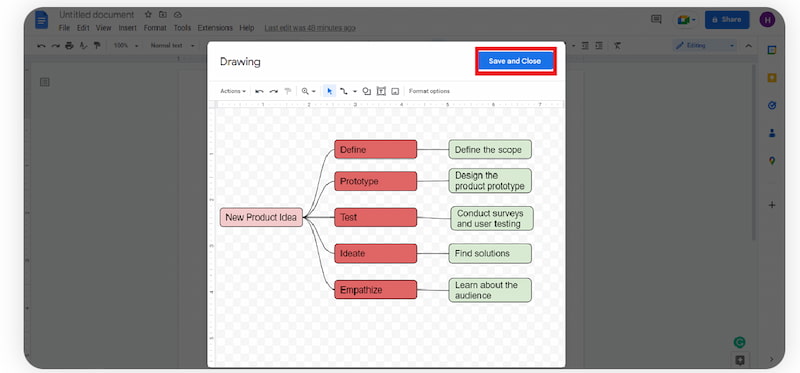800x373 pixels.
Task: Select 'Conduct surveys and user testing' box
Action: (x=492, y=218)
